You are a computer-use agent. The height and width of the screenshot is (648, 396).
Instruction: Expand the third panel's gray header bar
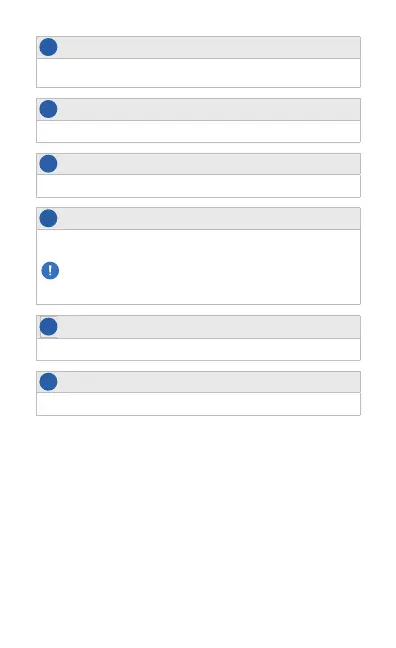click(x=198, y=164)
